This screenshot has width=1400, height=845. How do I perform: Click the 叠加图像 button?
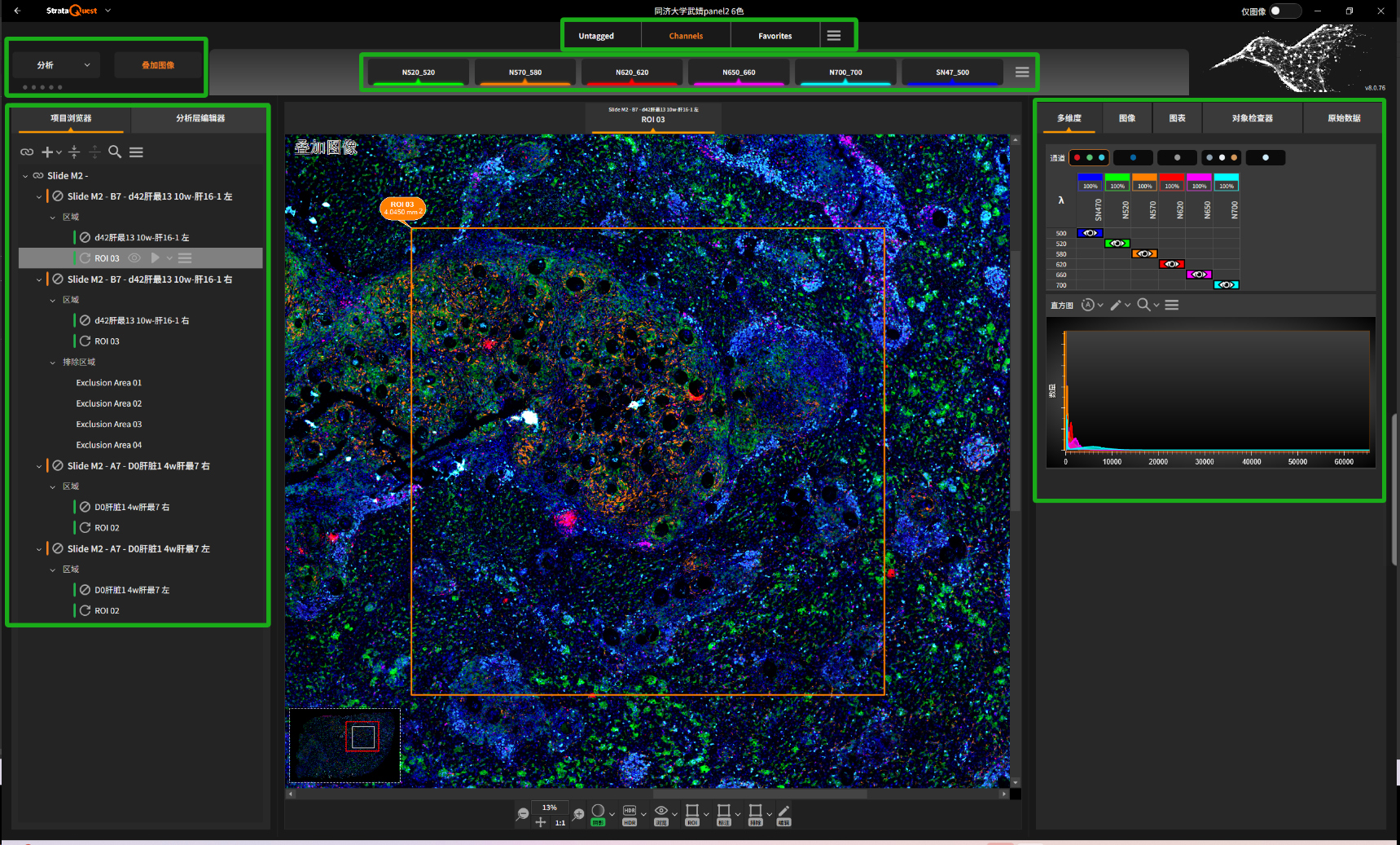[x=159, y=64]
